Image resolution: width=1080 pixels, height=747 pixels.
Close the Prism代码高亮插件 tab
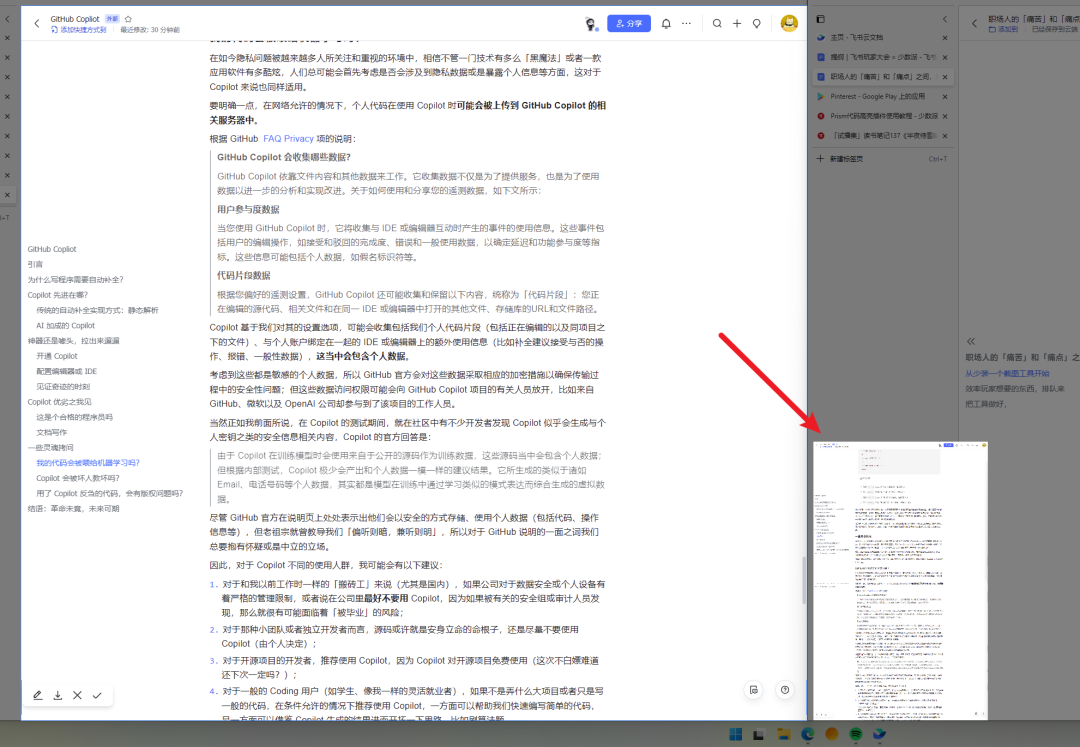point(945,116)
